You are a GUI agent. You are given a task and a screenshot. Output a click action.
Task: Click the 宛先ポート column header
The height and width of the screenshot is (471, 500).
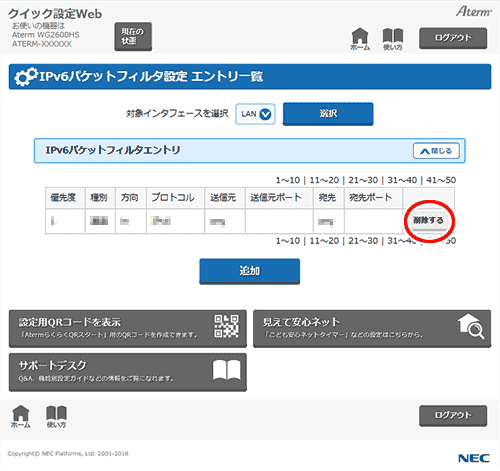tap(373, 198)
